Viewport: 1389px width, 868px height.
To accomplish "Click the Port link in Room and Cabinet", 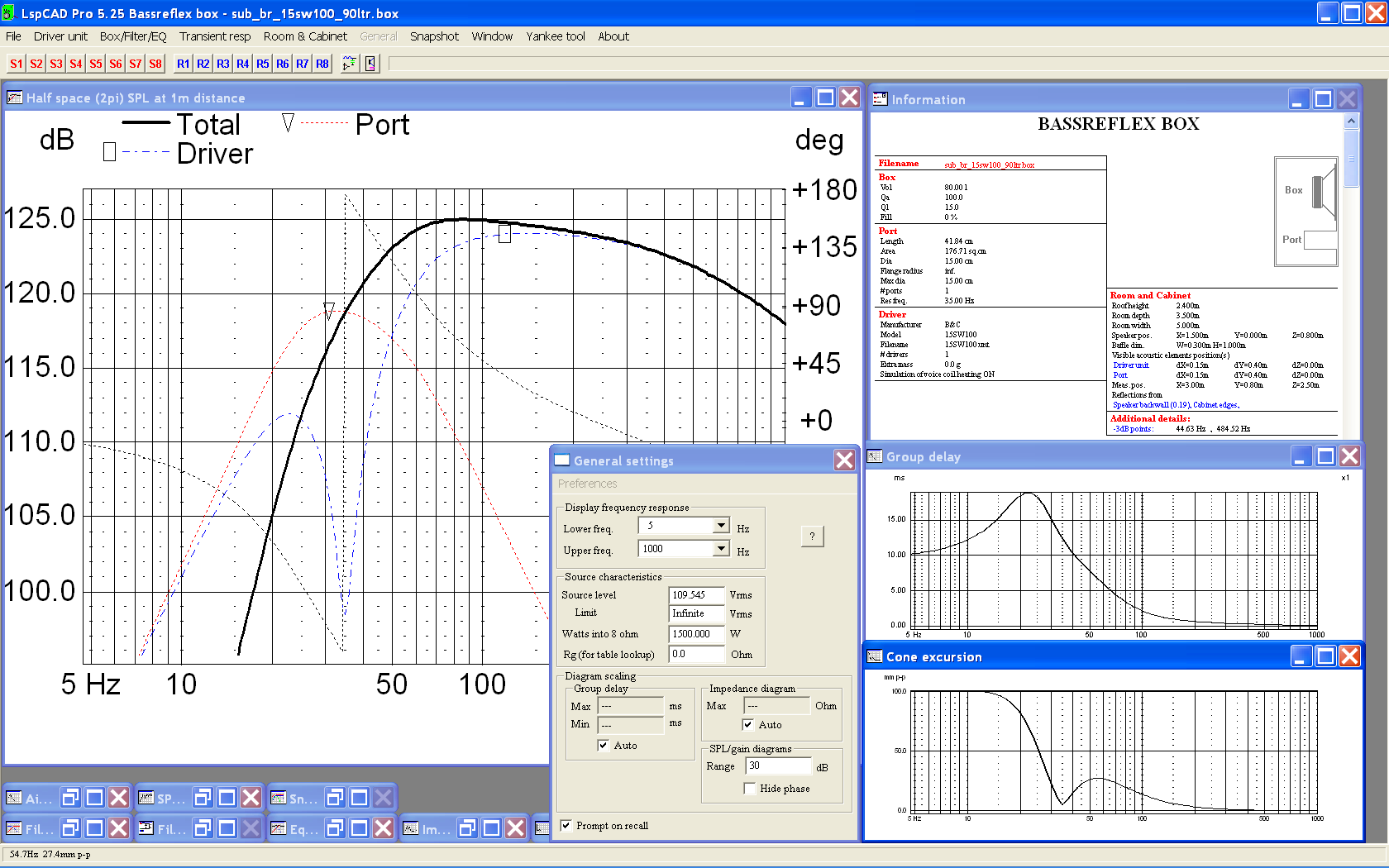I will [1119, 374].
